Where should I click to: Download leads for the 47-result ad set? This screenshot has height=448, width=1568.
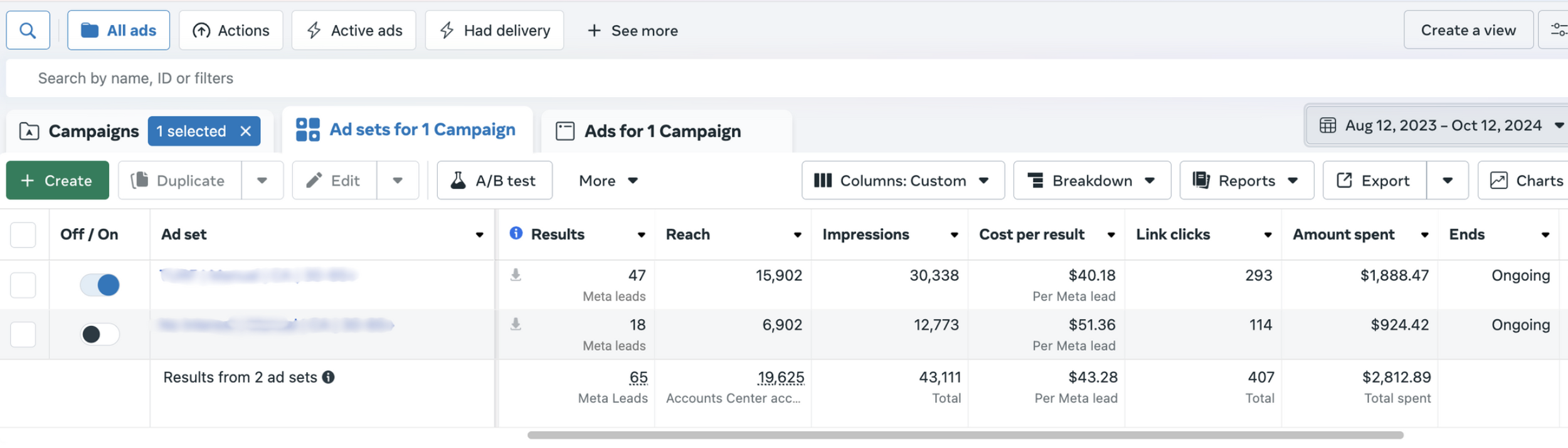coord(516,275)
